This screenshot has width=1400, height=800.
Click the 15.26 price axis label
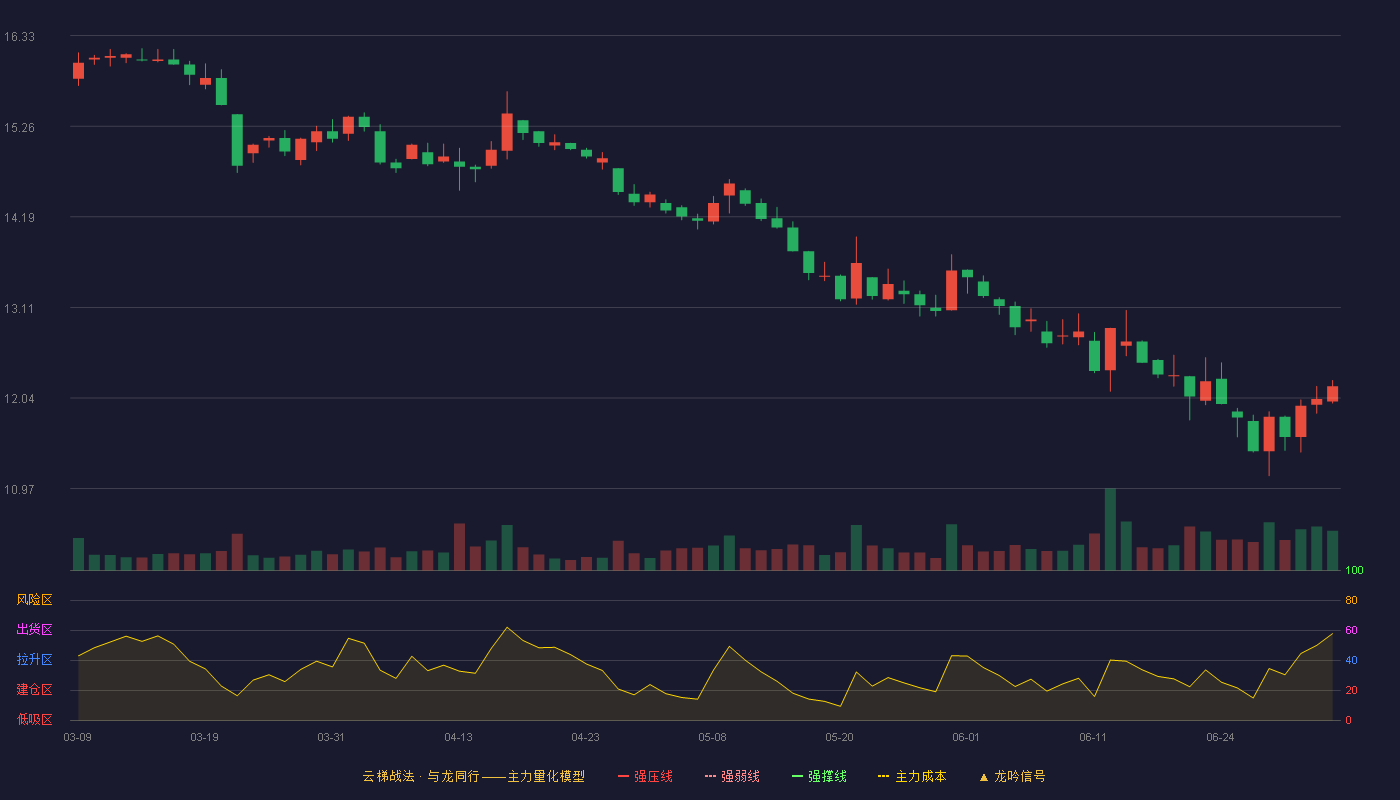point(19,128)
